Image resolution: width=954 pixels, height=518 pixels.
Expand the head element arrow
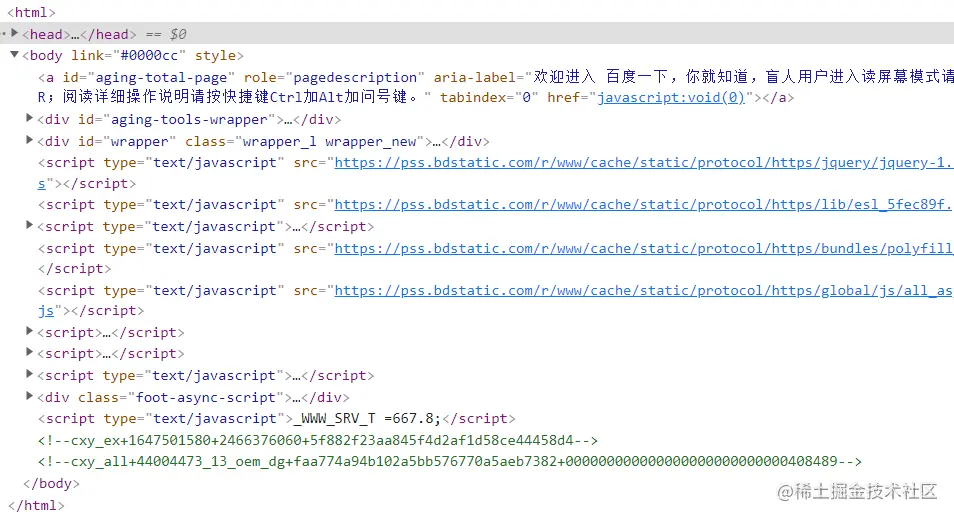click(15, 33)
